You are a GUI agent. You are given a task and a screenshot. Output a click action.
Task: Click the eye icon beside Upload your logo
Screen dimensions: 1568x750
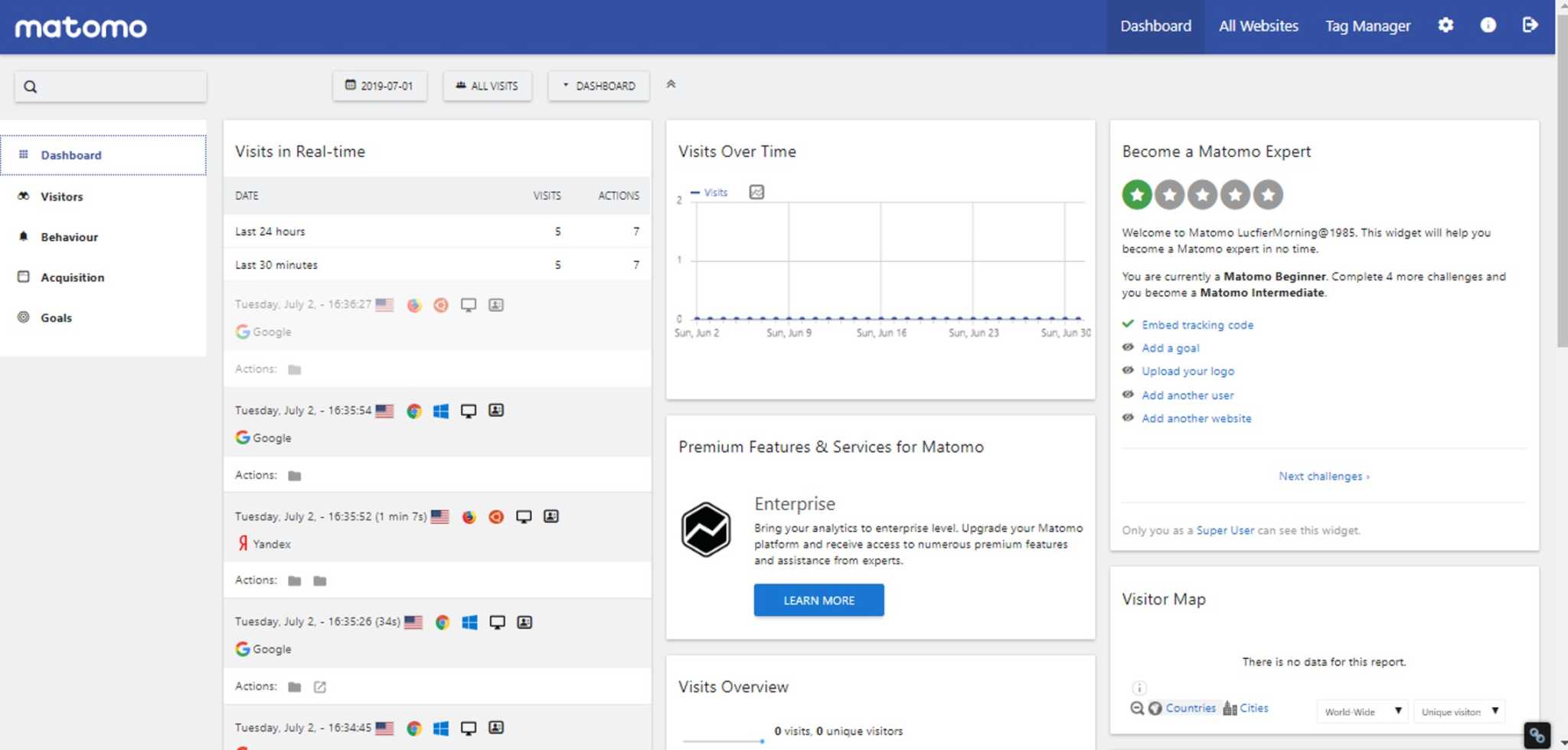click(1128, 371)
